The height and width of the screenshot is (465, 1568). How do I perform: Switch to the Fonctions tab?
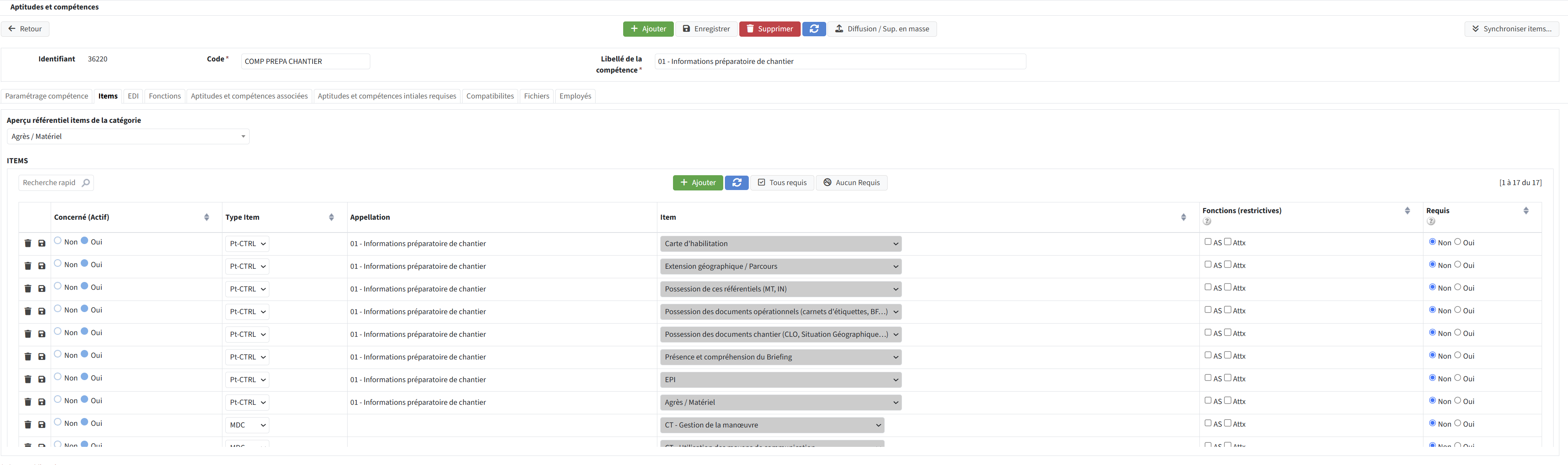pos(164,96)
